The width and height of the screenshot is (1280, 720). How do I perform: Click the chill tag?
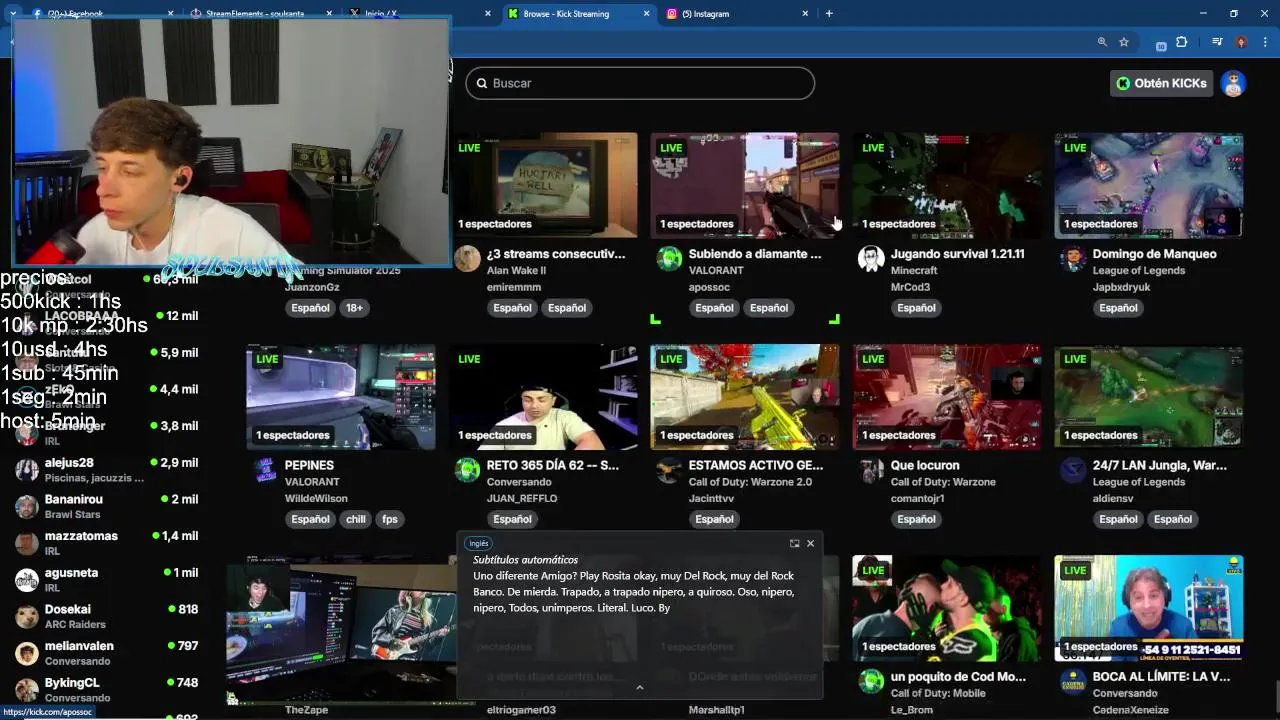pyautogui.click(x=356, y=519)
